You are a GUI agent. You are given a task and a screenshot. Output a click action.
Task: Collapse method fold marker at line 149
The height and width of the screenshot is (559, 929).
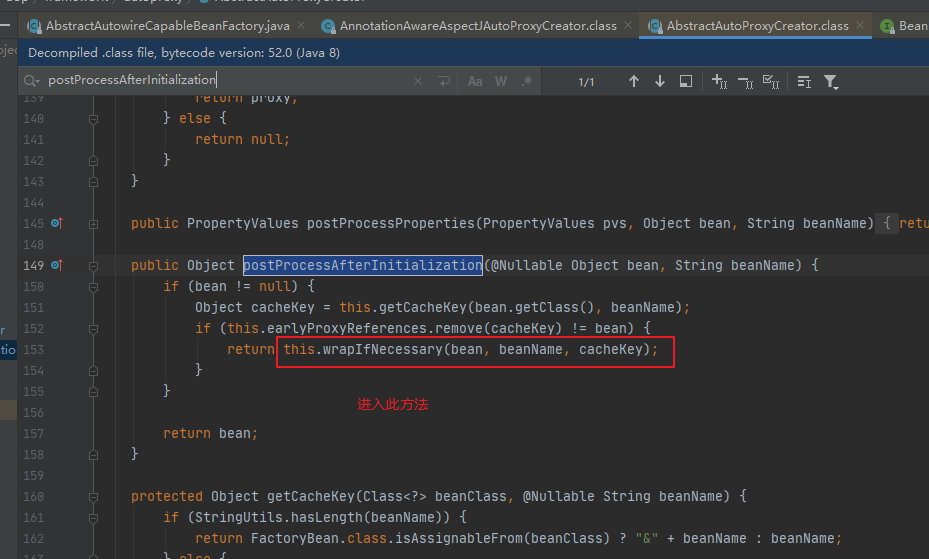coord(93,266)
